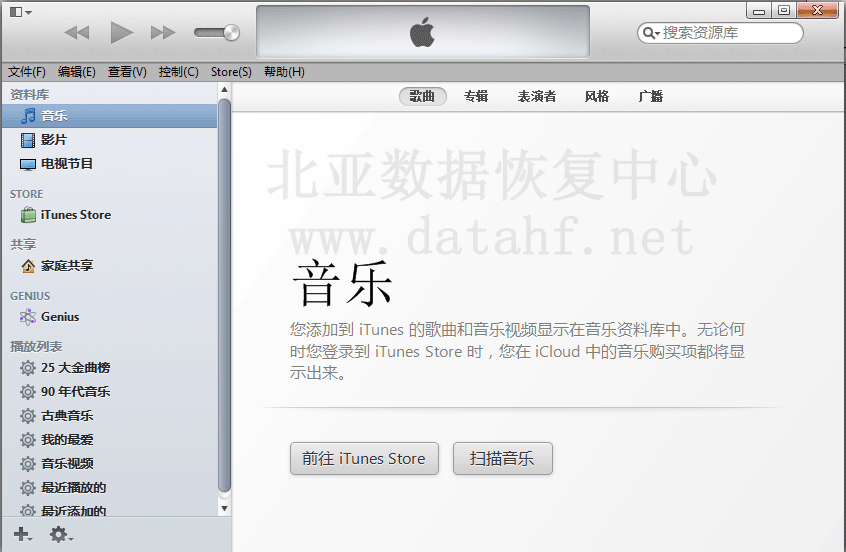
Task: Open the 编辑(E) menu
Action: click(77, 72)
